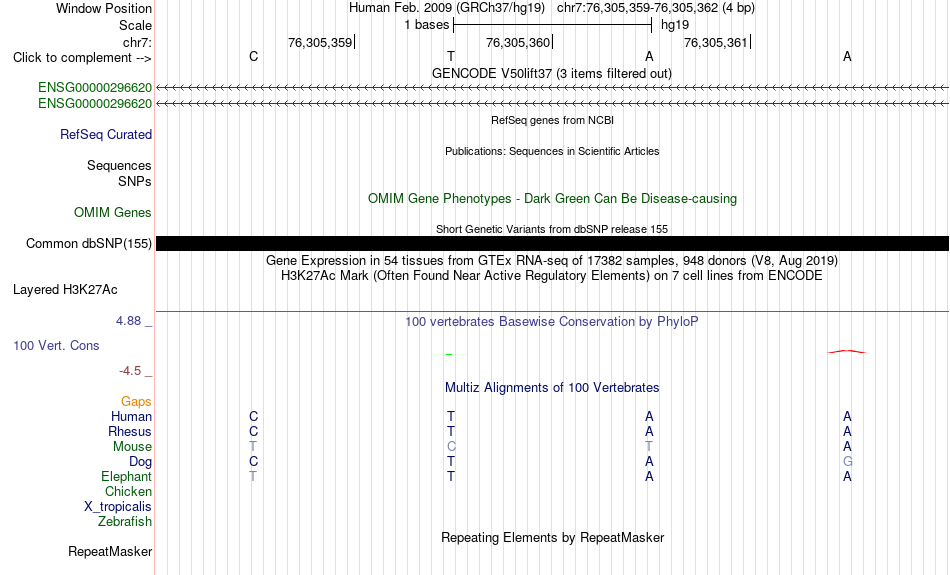Open the RefSeq Curated track label

coord(106,135)
